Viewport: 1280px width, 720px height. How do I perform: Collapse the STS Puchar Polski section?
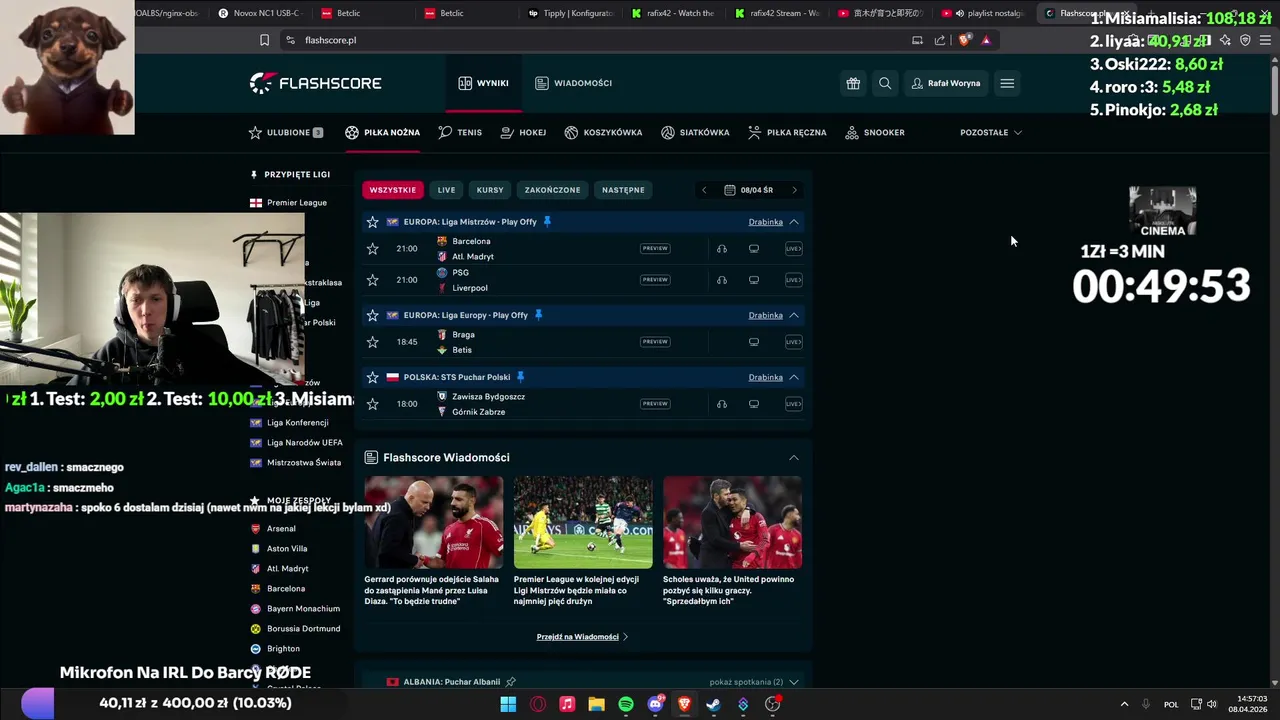point(794,377)
